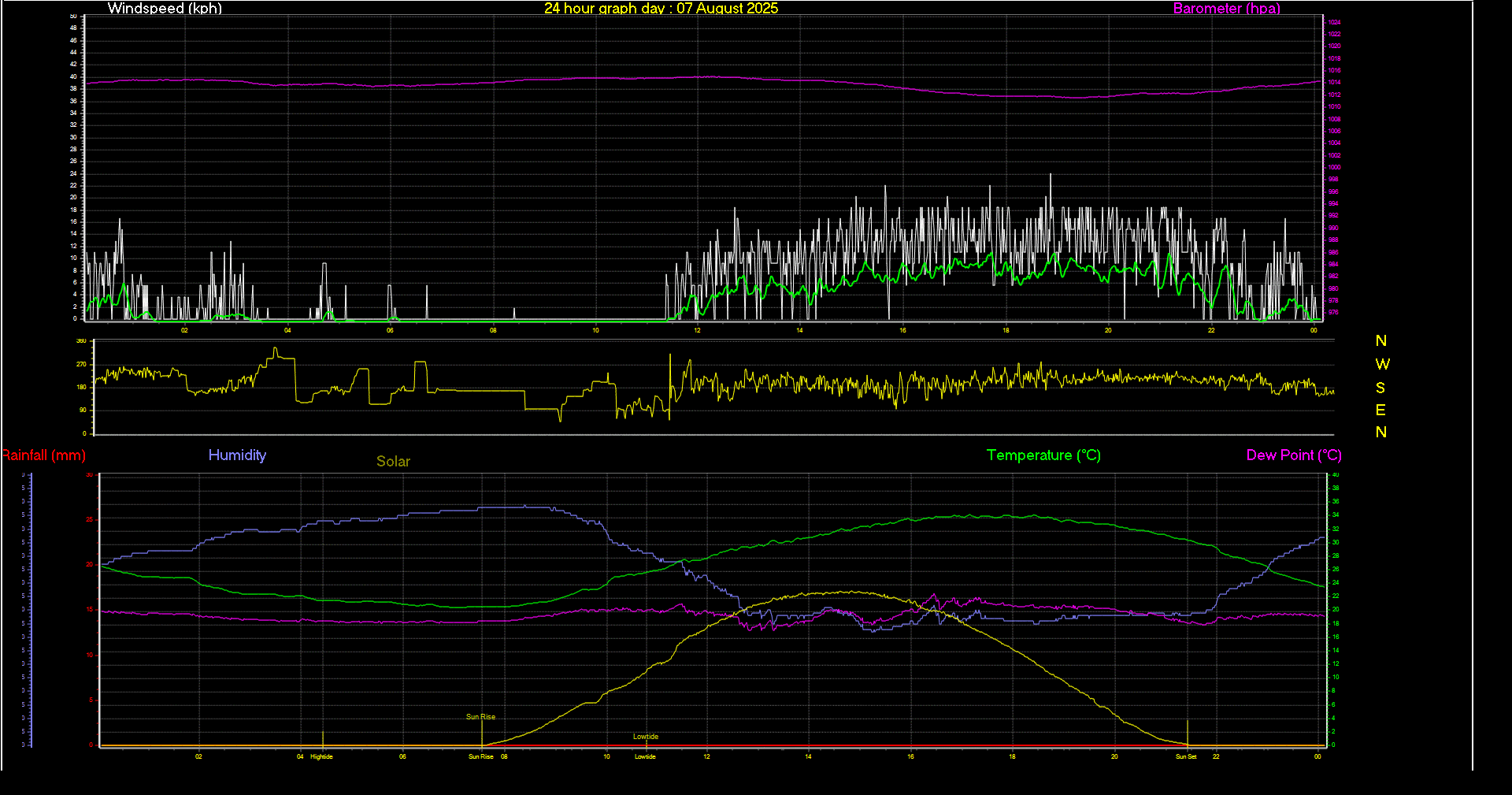Click hour '06' under the temperature graph
This screenshot has width=1512, height=795.
click(x=402, y=756)
